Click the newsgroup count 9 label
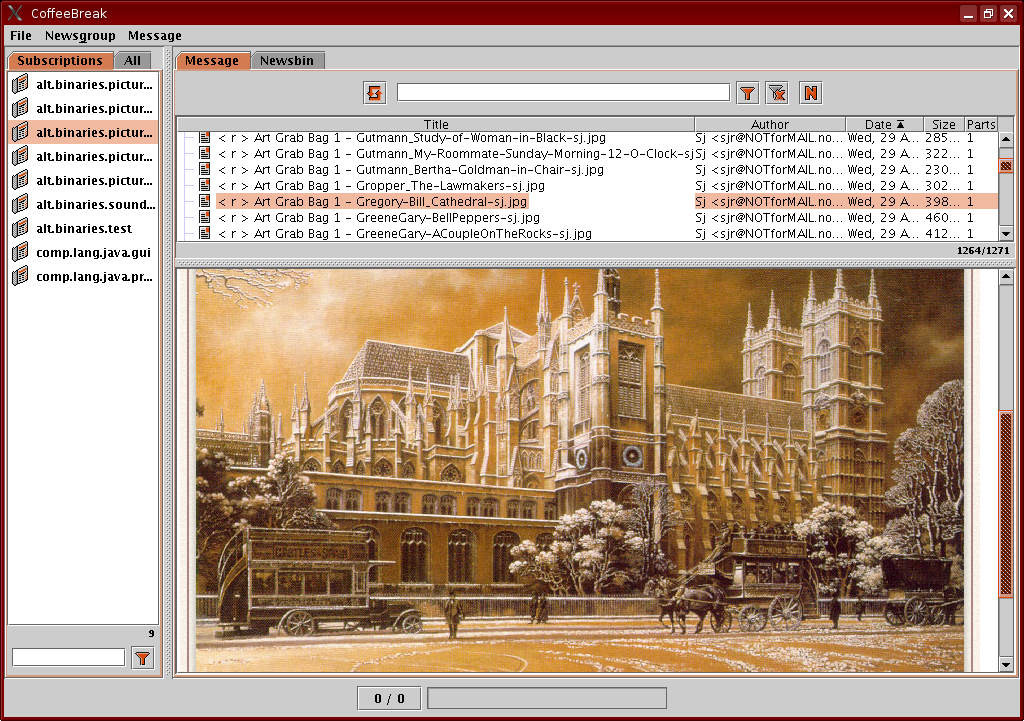The width and height of the screenshot is (1024, 721). tap(151, 633)
